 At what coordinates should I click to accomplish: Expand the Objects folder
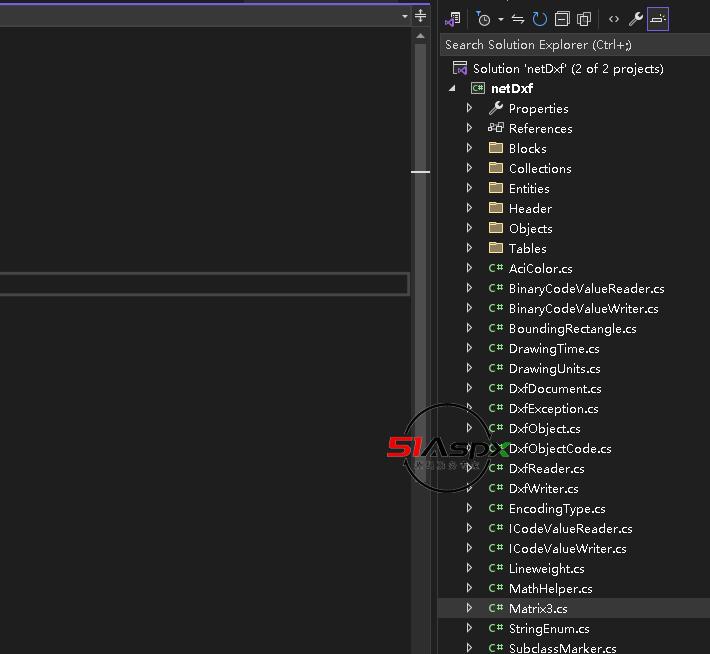[x=470, y=228]
